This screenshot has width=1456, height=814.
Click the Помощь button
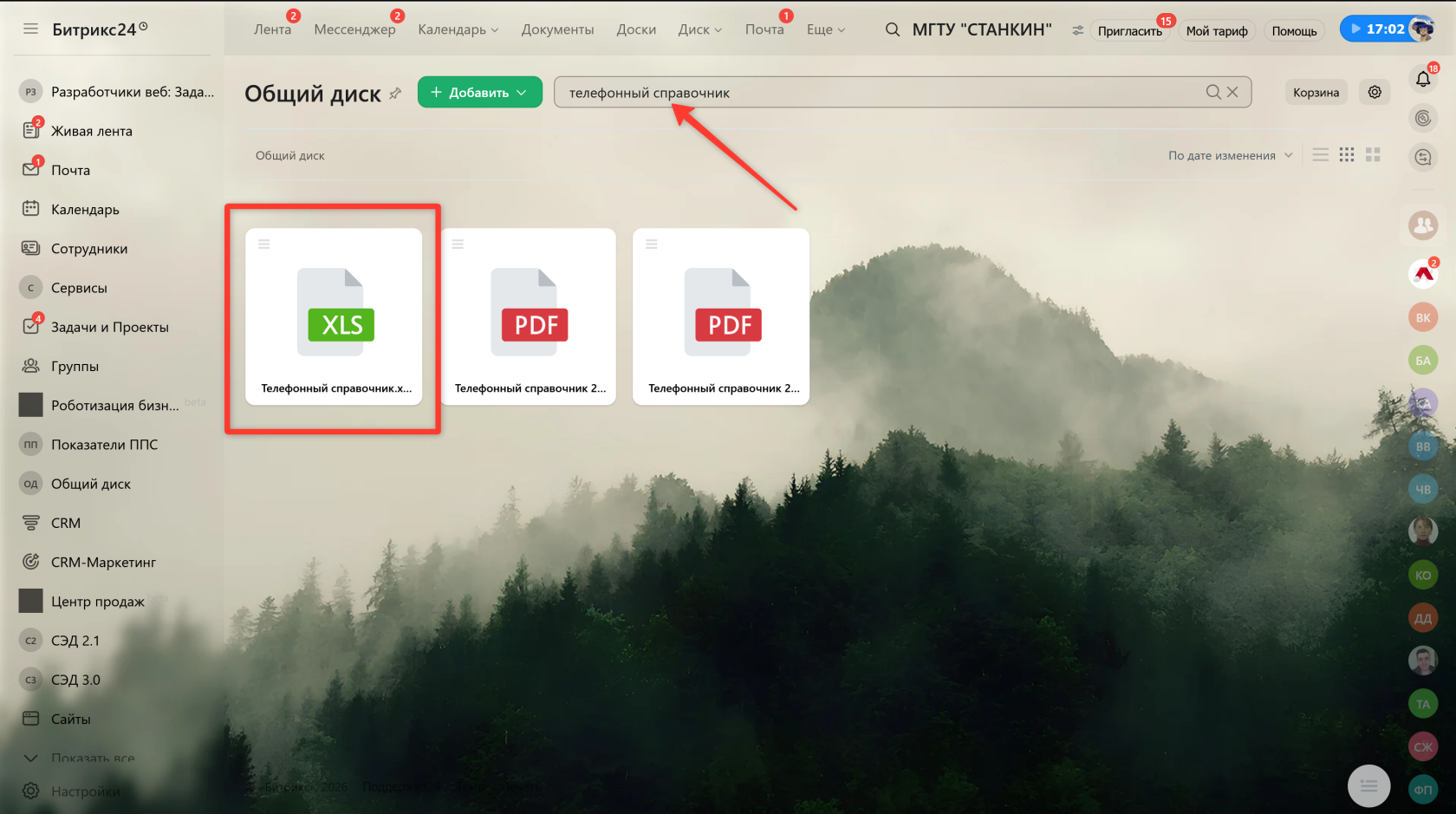[1294, 30]
